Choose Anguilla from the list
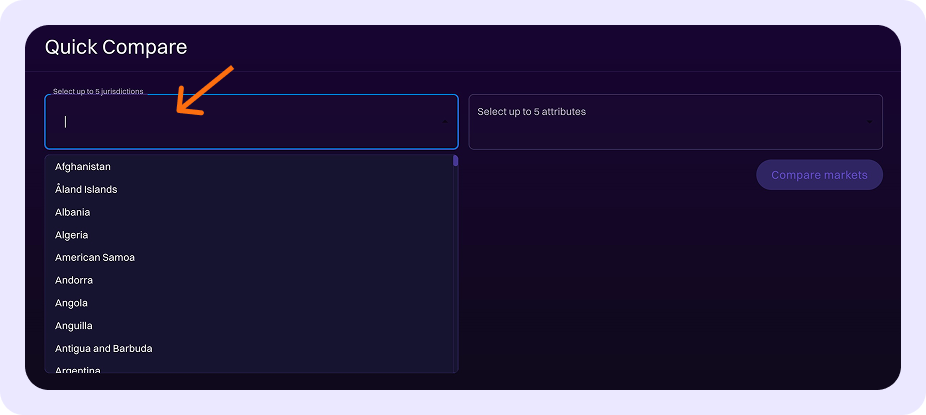Viewport: 926px width, 415px height. coord(74,326)
